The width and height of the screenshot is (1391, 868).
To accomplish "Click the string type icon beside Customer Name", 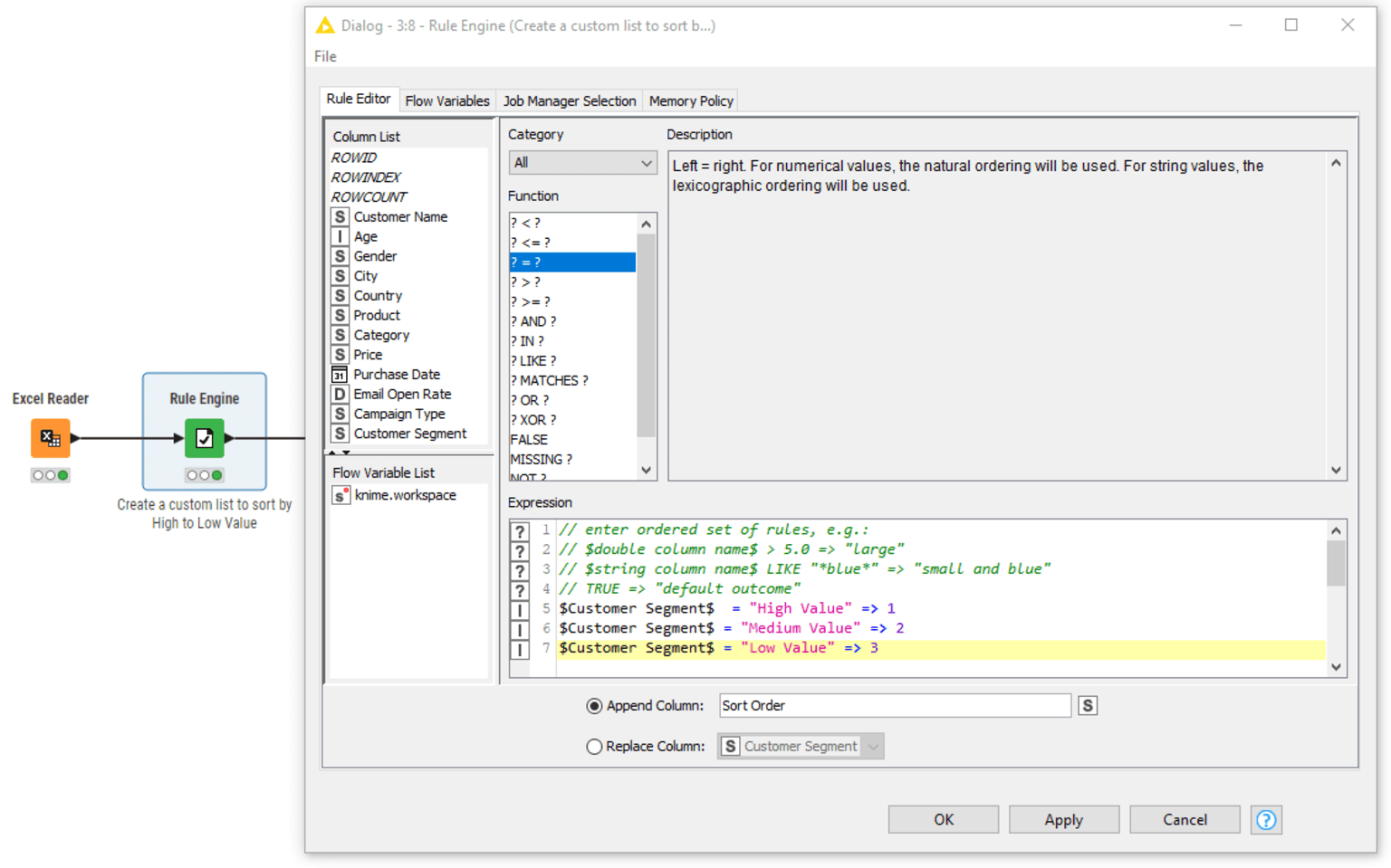I will pos(340,217).
